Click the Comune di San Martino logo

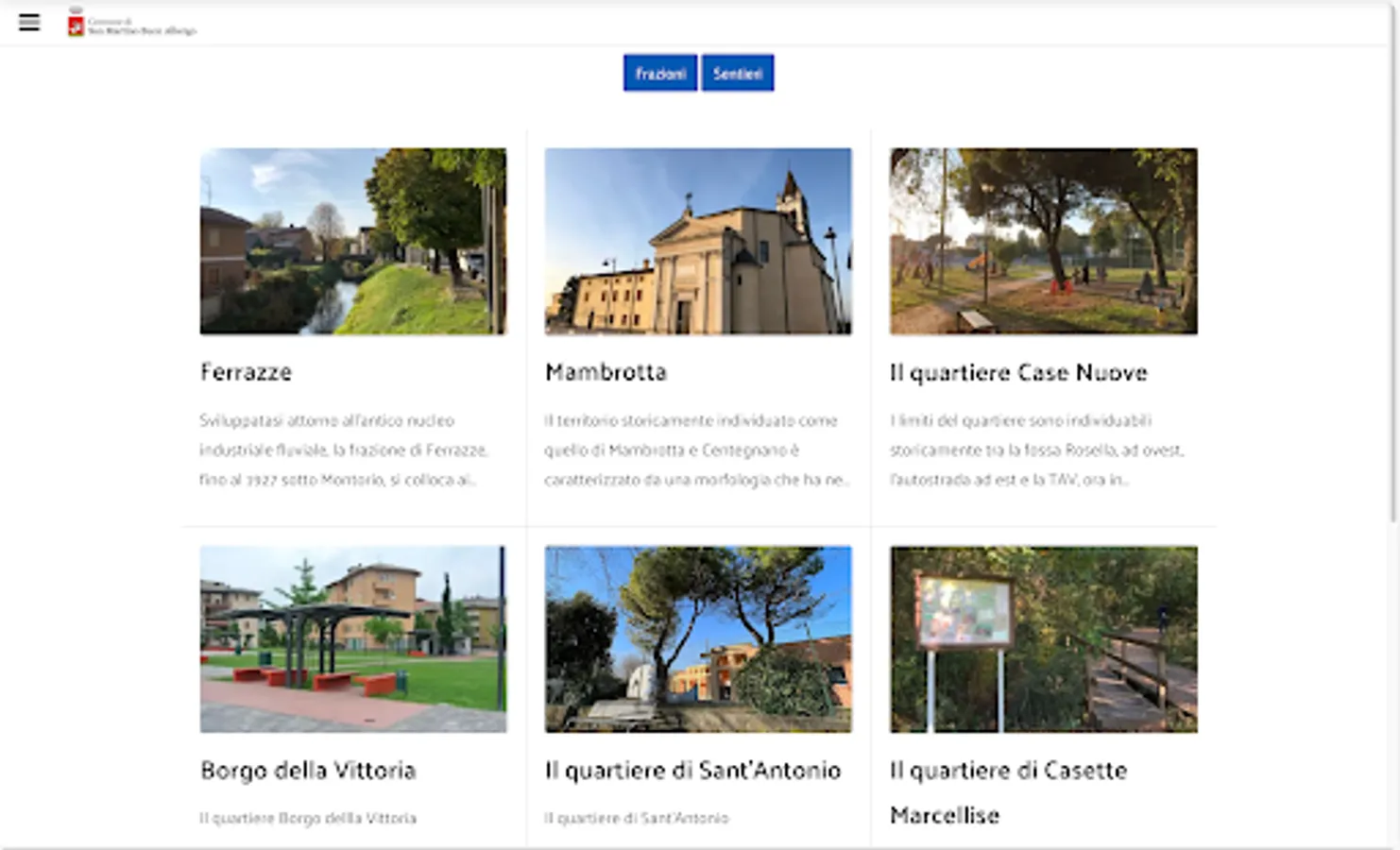coord(132,24)
